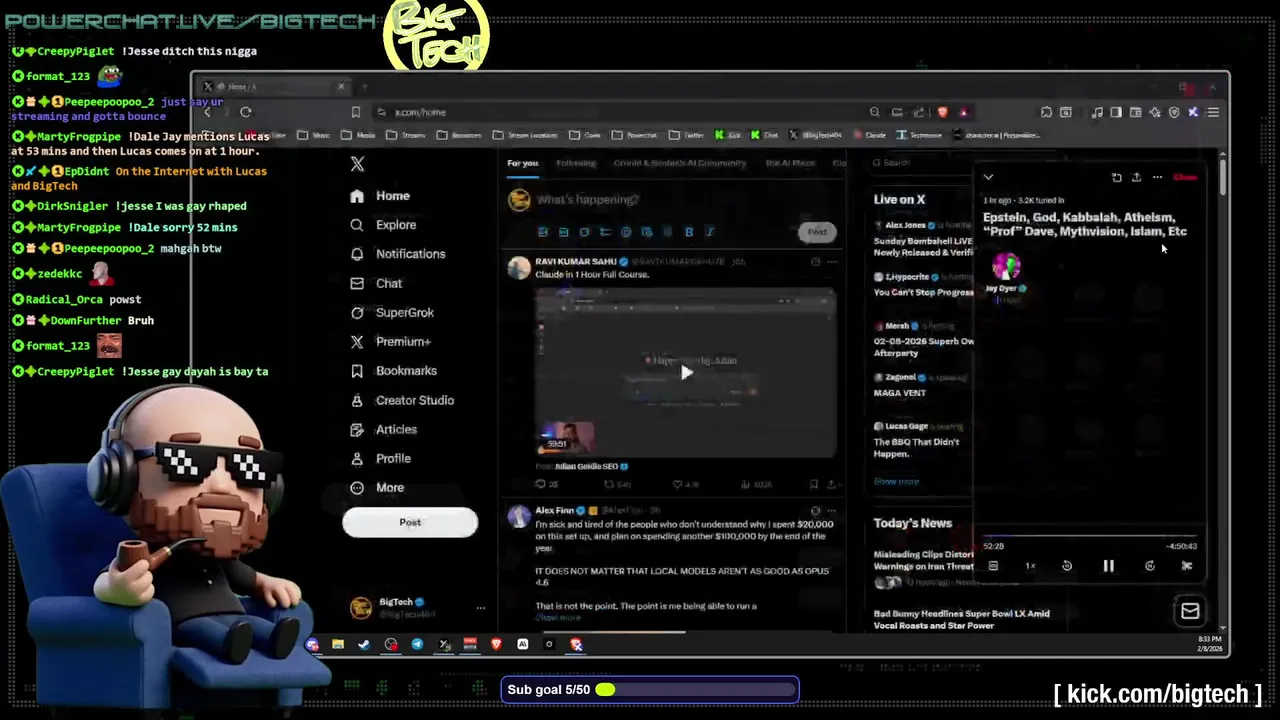Viewport: 1280px width, 720px height.
Task: Click Show more on Alex Finn post
Action: (557, 618)
